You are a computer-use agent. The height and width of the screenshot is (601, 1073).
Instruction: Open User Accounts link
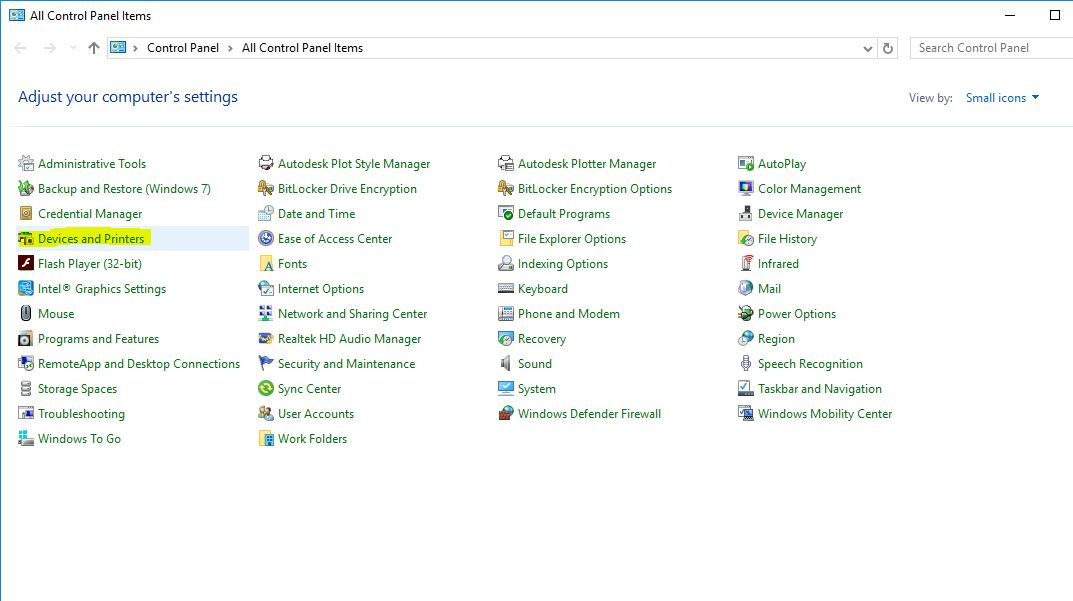point(315,413)
